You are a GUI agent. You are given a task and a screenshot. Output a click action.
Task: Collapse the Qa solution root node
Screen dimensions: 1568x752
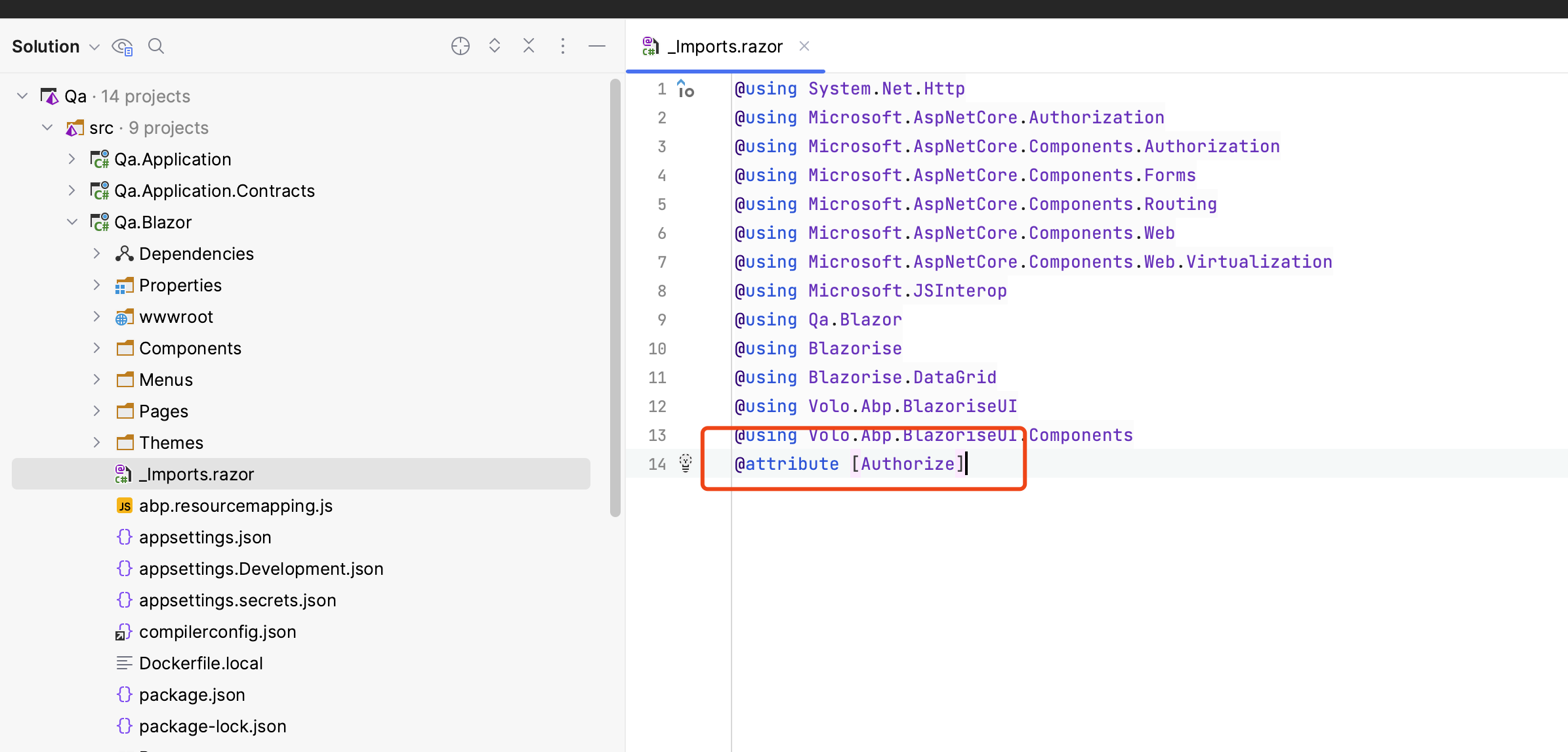click(x=22, y=96)
